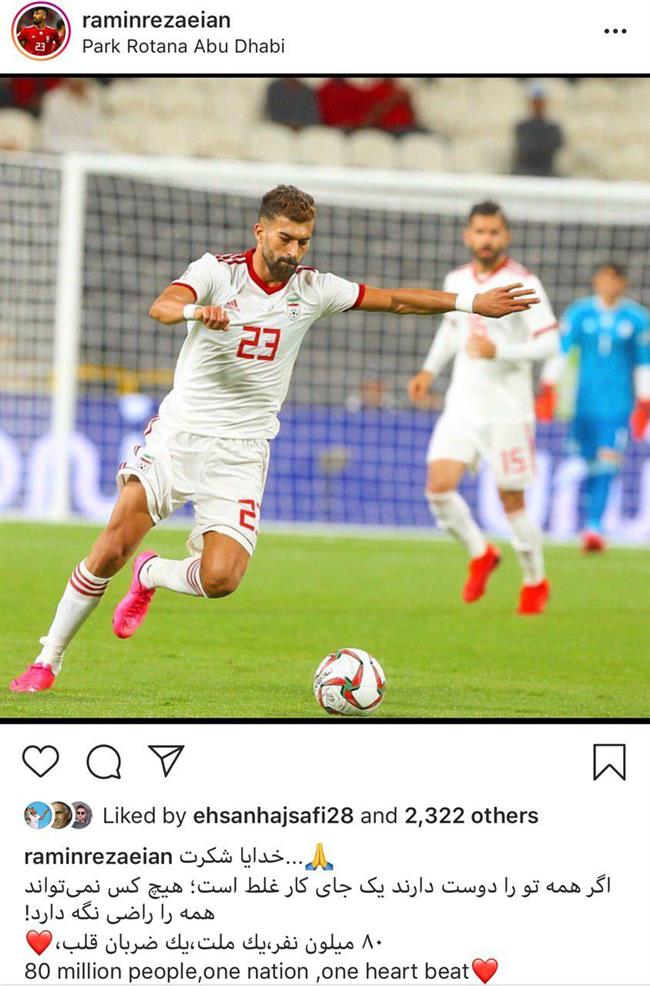The width and height of the screenshot is (650, 986).
Task: Tap the red heart emoji ending the caption
Action: coord(484,970)
